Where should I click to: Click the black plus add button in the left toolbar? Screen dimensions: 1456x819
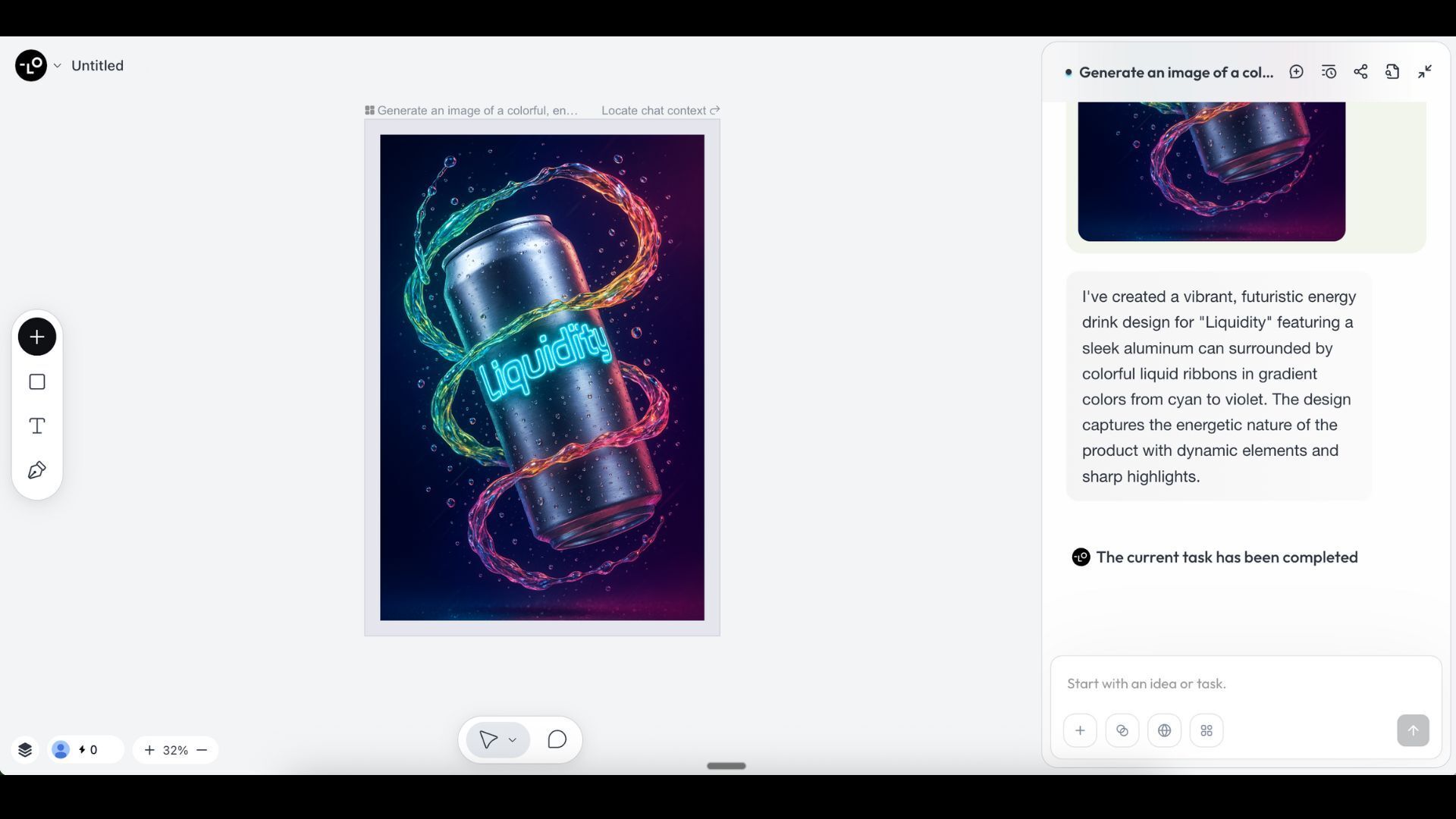pos(36,337)
